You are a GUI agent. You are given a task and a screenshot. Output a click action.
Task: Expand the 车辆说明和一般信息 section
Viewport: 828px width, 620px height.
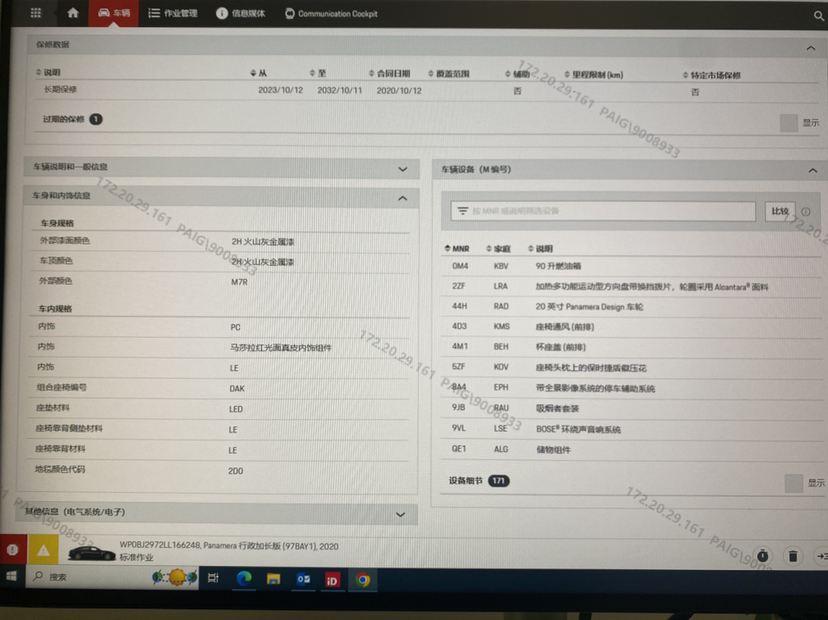(x=403, y=169)
